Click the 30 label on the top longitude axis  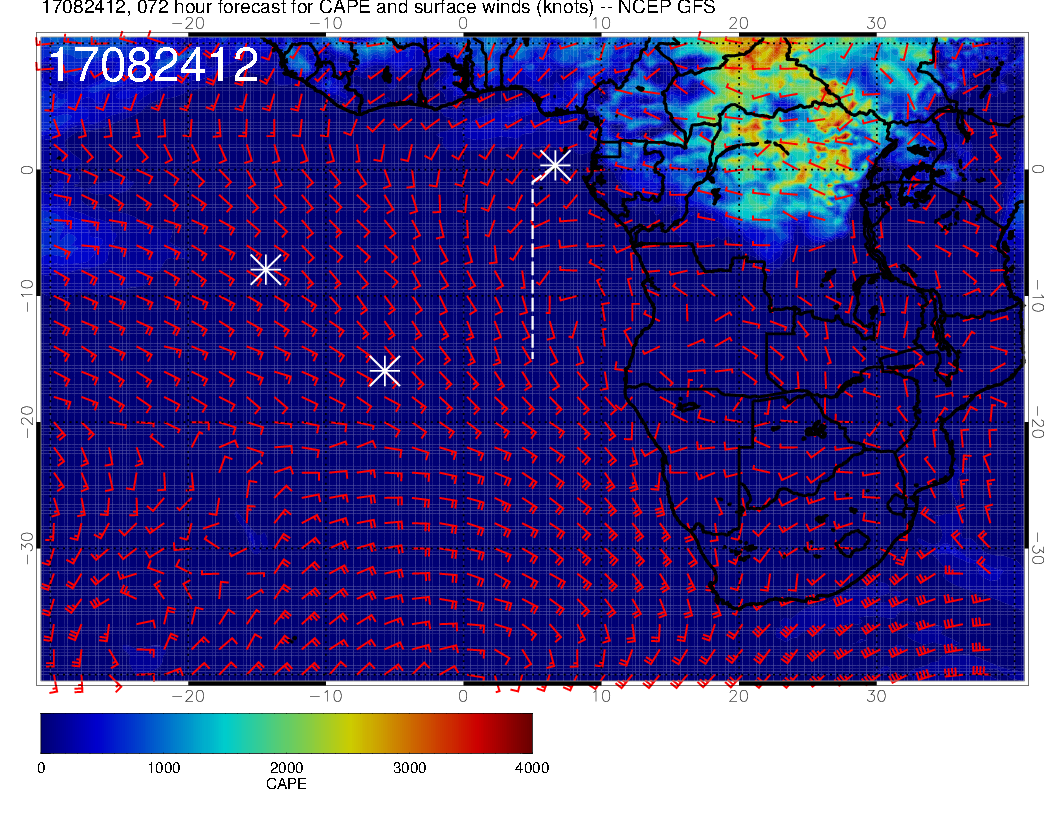tap(876, 24)
